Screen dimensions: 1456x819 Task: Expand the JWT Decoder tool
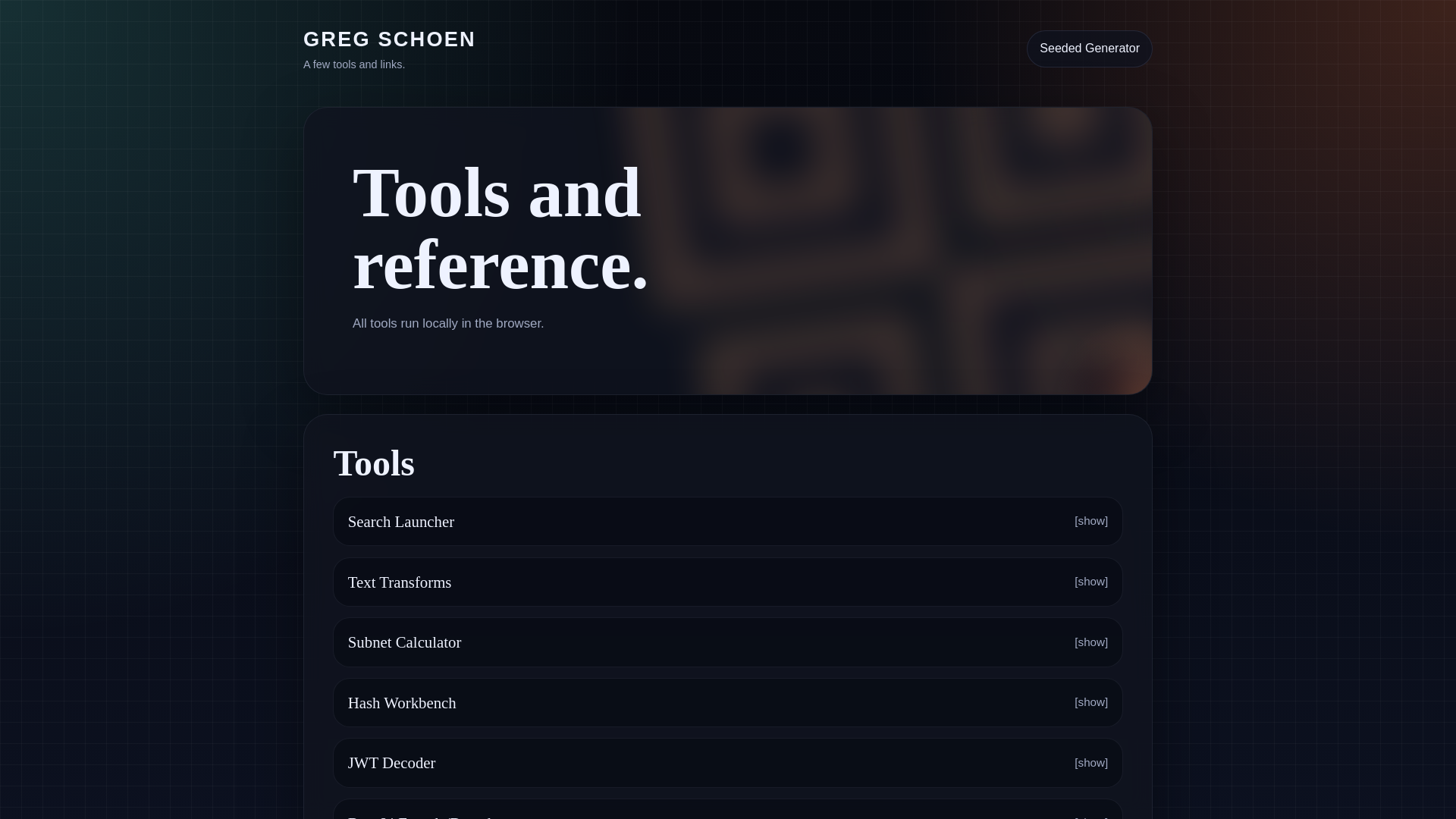[x=727, y=763]
